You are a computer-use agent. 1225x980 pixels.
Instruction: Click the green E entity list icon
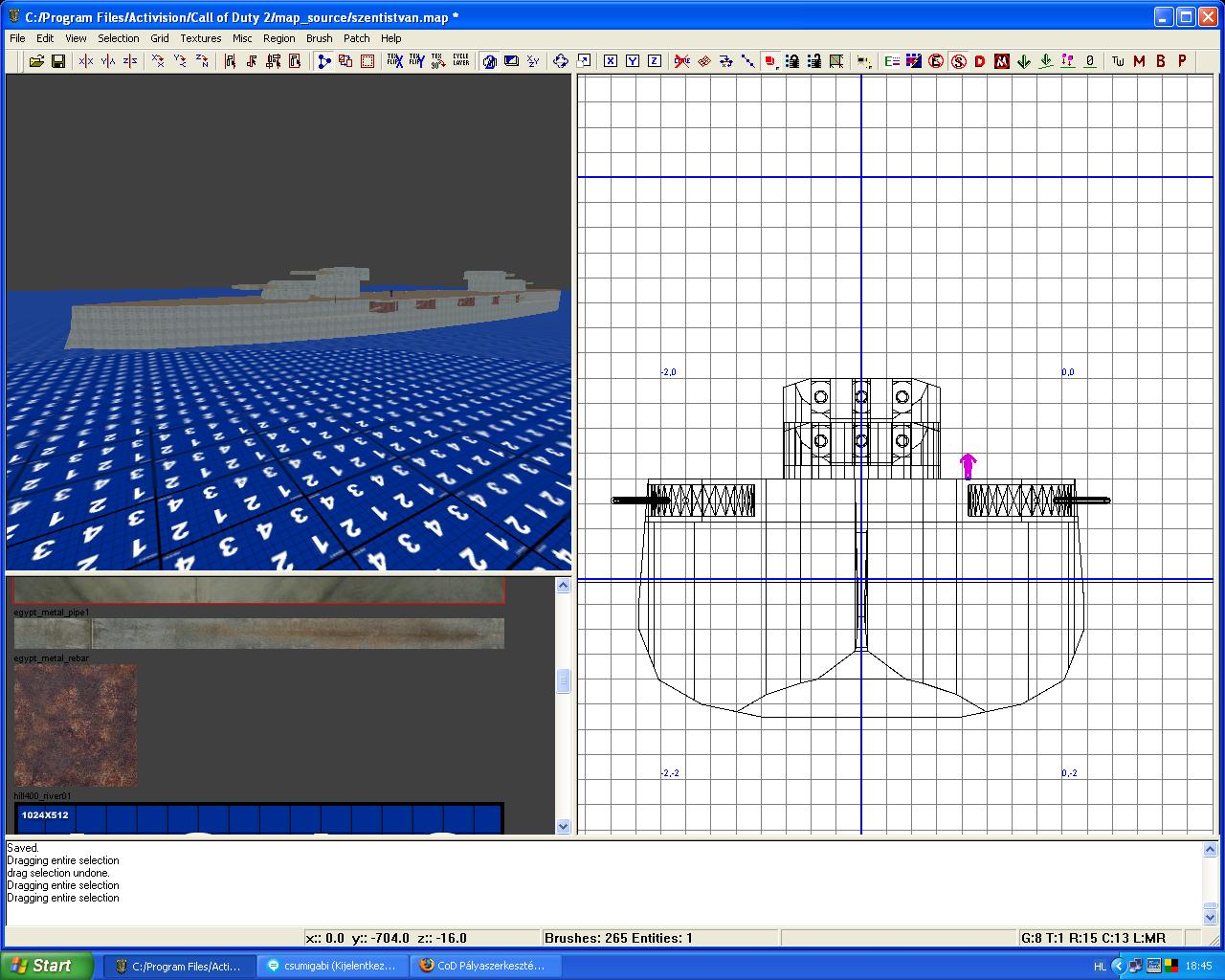click(x=892, y=61)
